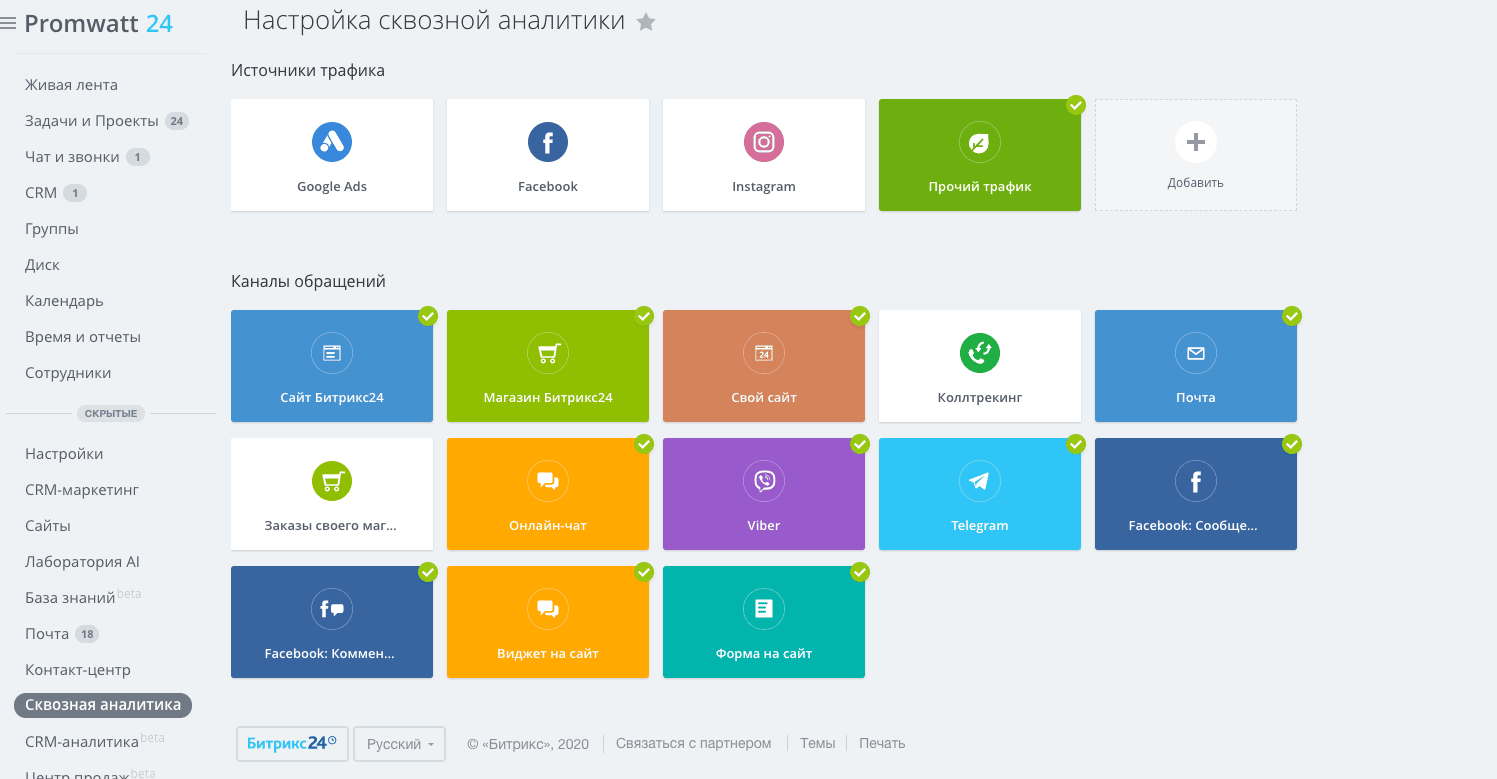Toggle the green checkmark on Прочий трафик

[x=1076, y=105]
